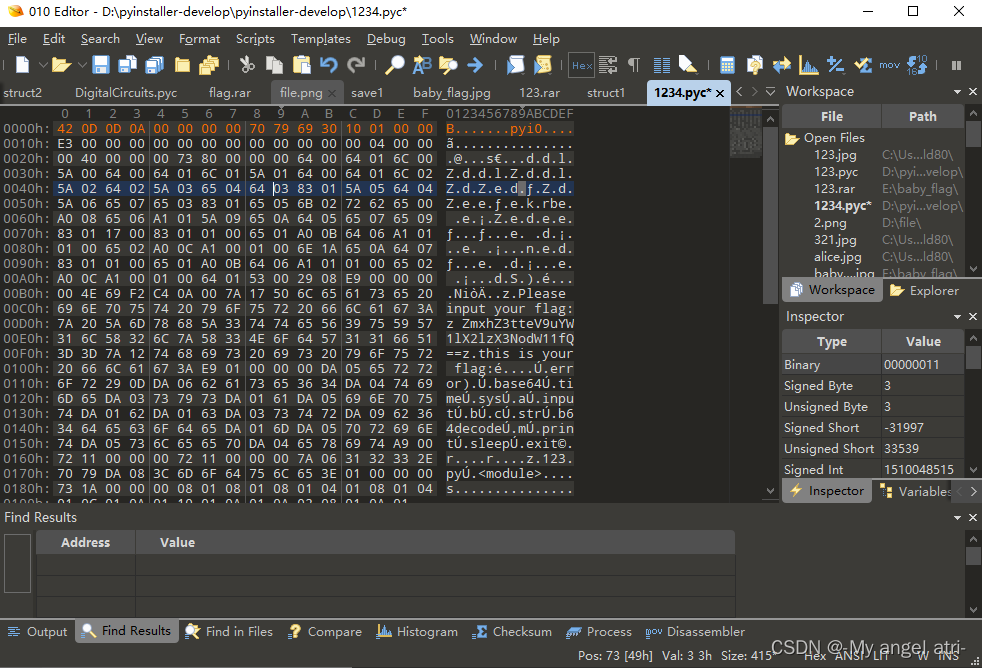This screenshot has width=982, height=668.
Task: Expand the New file dropdown arrow
Action: pyautogui.click(x=43, y=64)
